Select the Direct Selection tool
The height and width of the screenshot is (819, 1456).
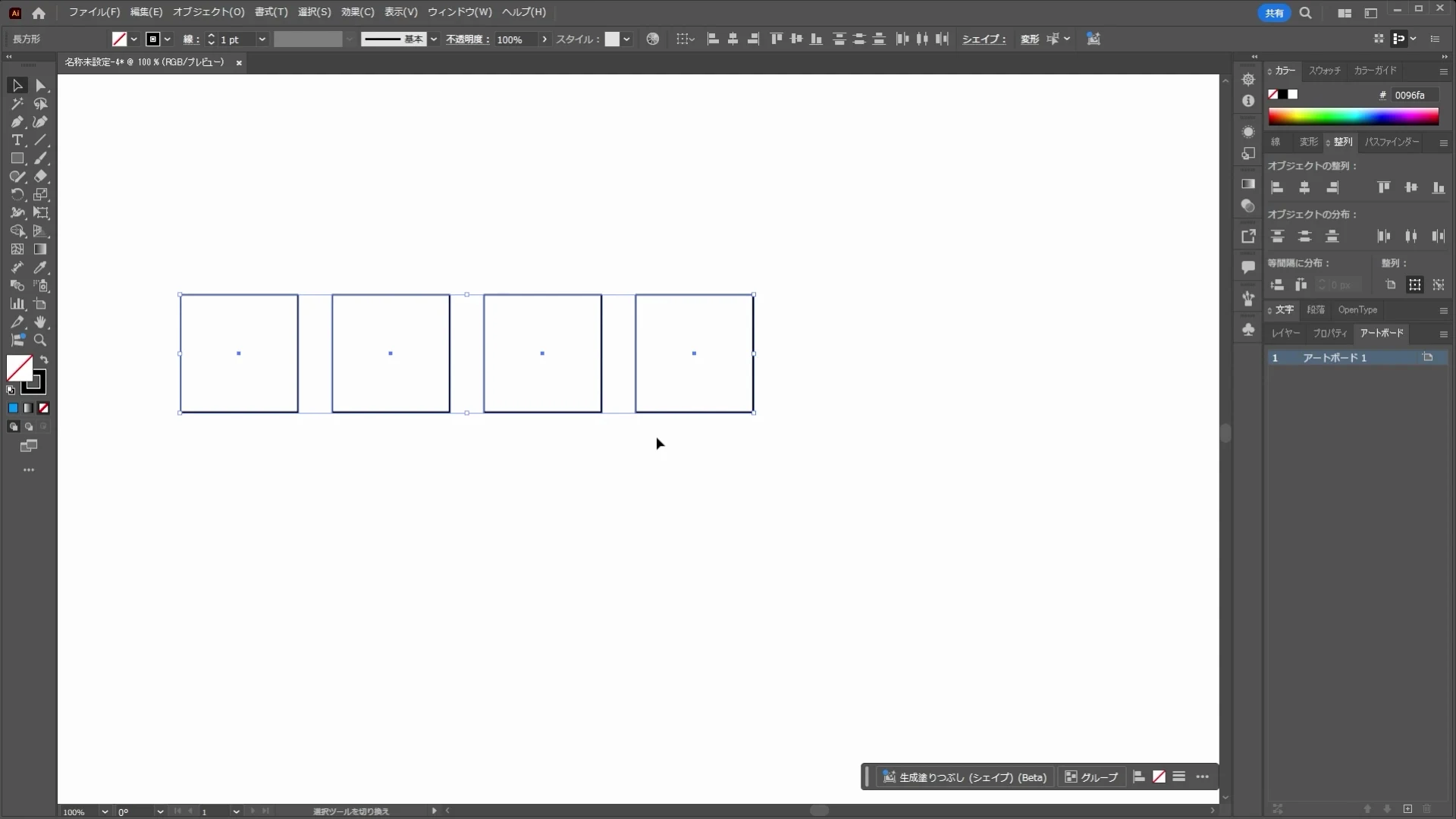tap(41, 86)
